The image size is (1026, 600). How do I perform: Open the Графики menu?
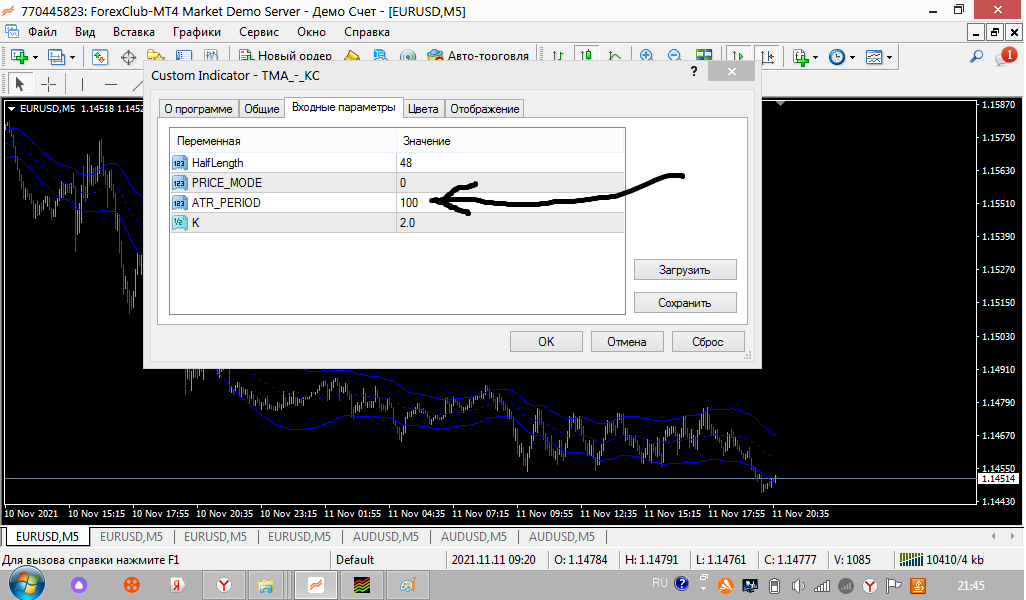pos(197,32)
